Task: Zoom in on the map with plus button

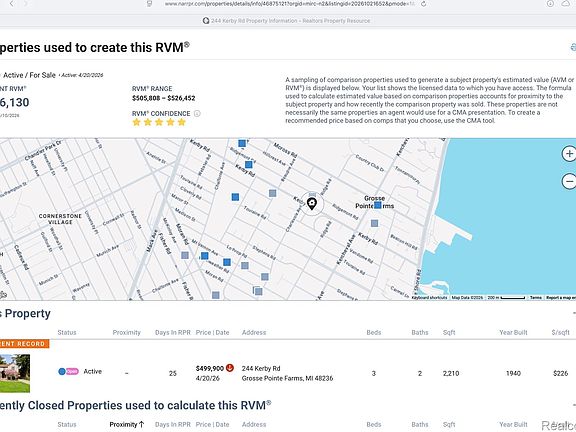Action: 569,154
